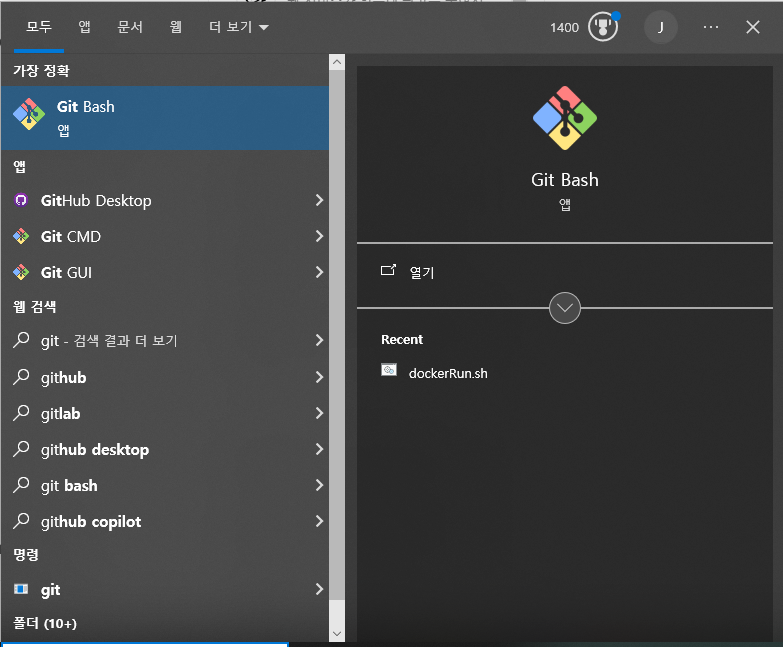Expand the github web search chevron

tap(320, 377)
